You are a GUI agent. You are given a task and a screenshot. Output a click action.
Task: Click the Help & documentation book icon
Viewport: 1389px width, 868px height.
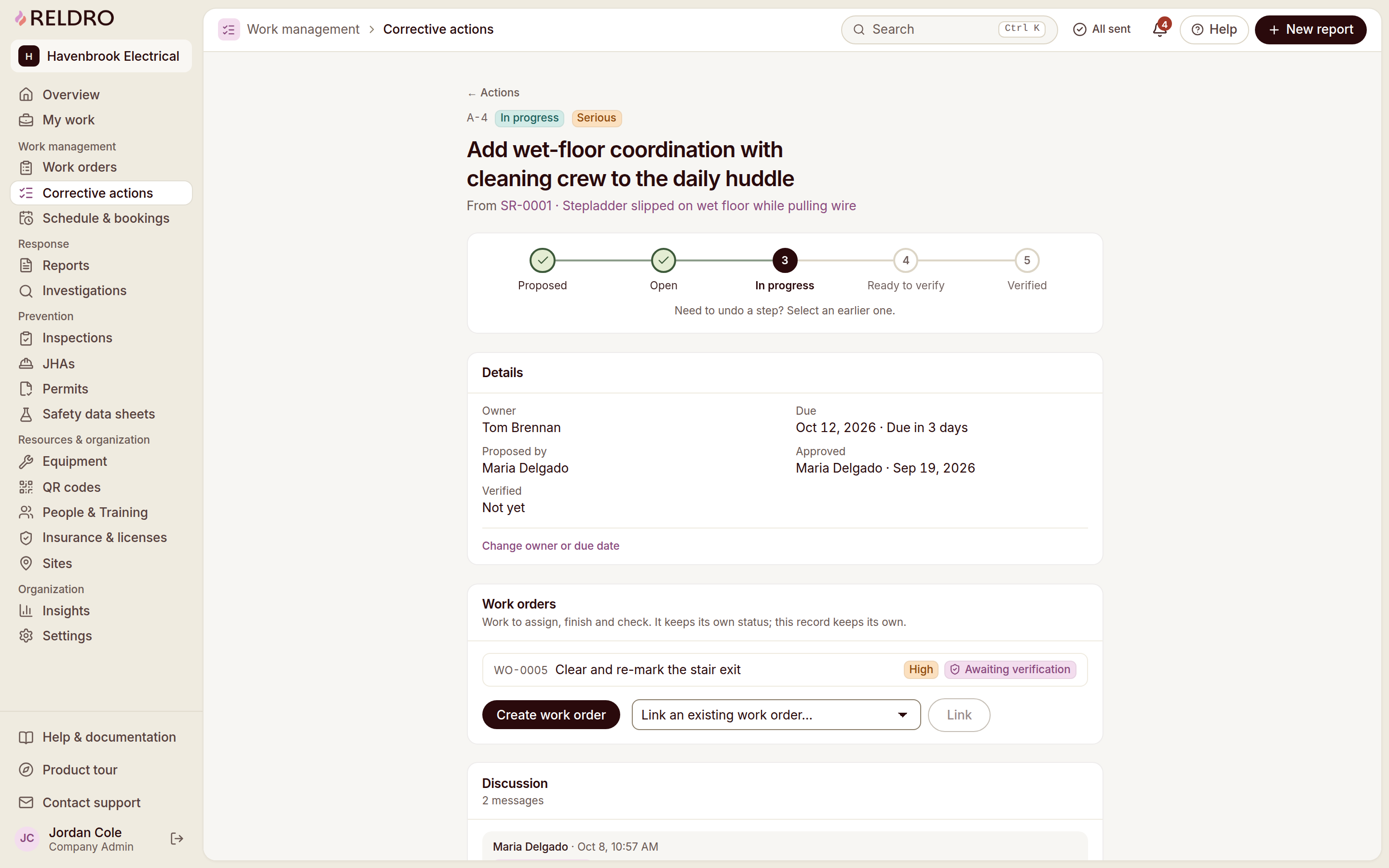pyautogui.click(x=26, y=737)
